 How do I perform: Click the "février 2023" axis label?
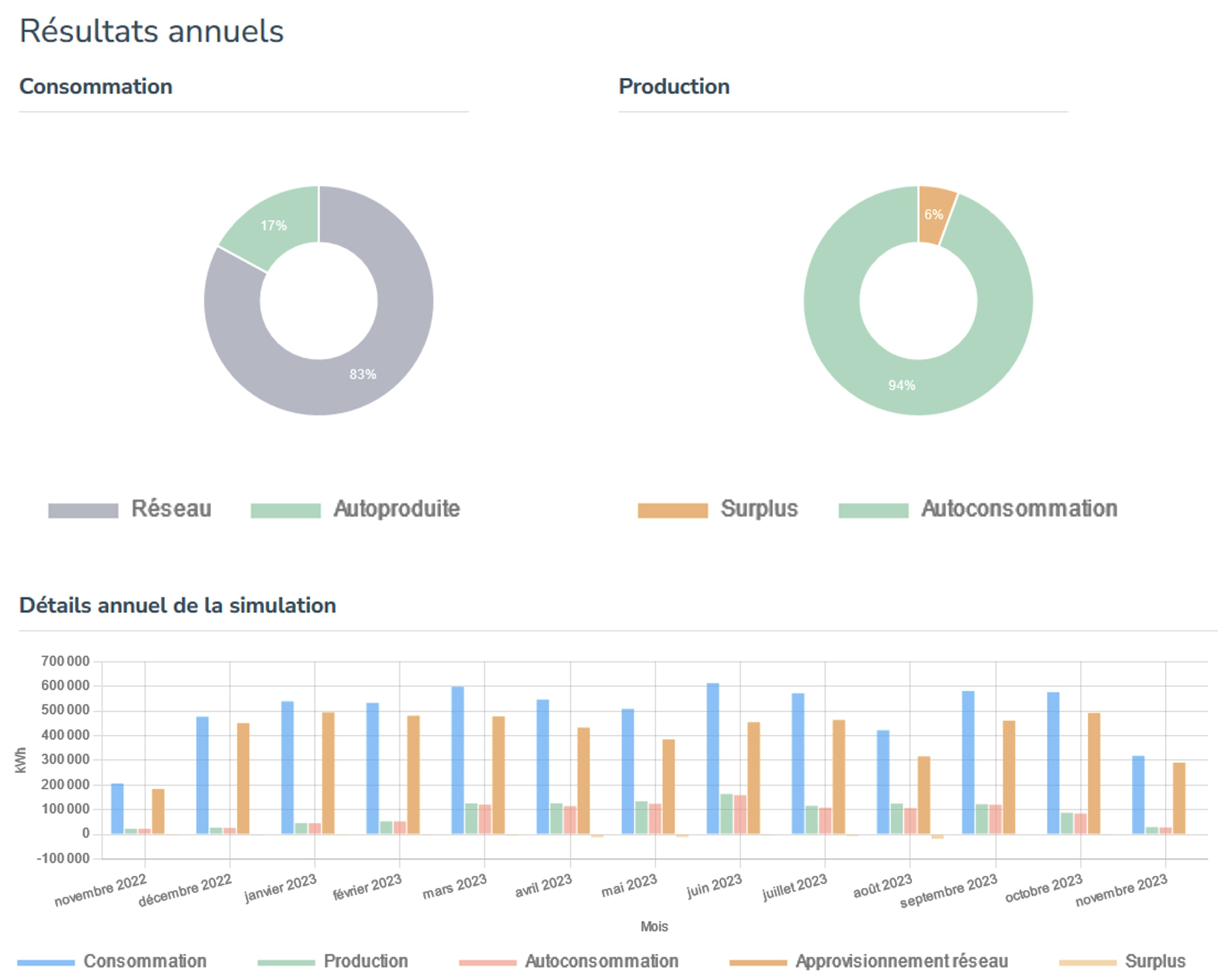point(367,887)
